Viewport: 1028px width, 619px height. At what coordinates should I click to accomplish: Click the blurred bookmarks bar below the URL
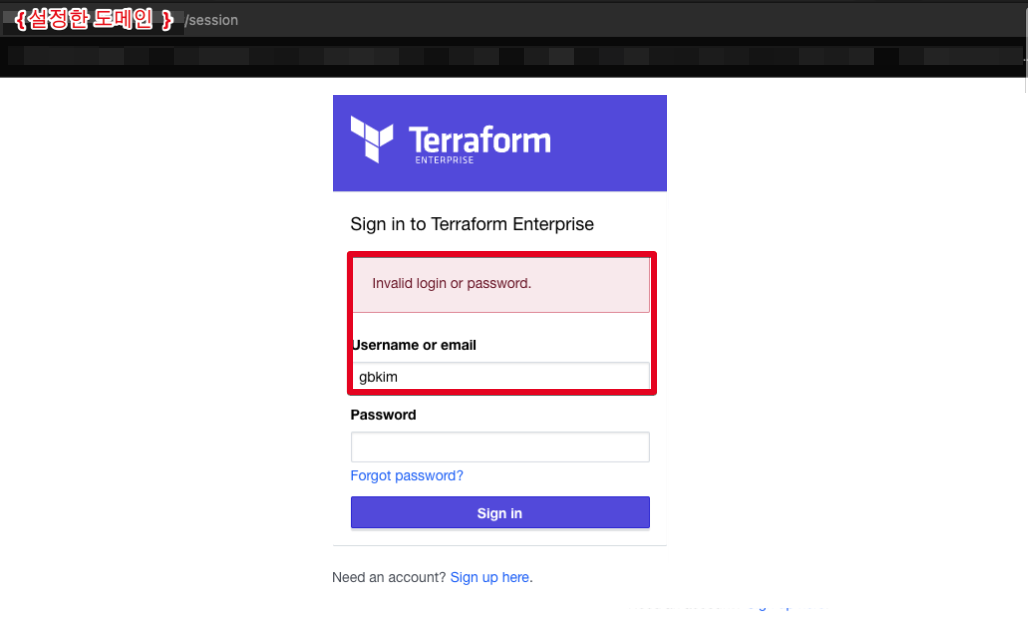[x=500, y=56]
